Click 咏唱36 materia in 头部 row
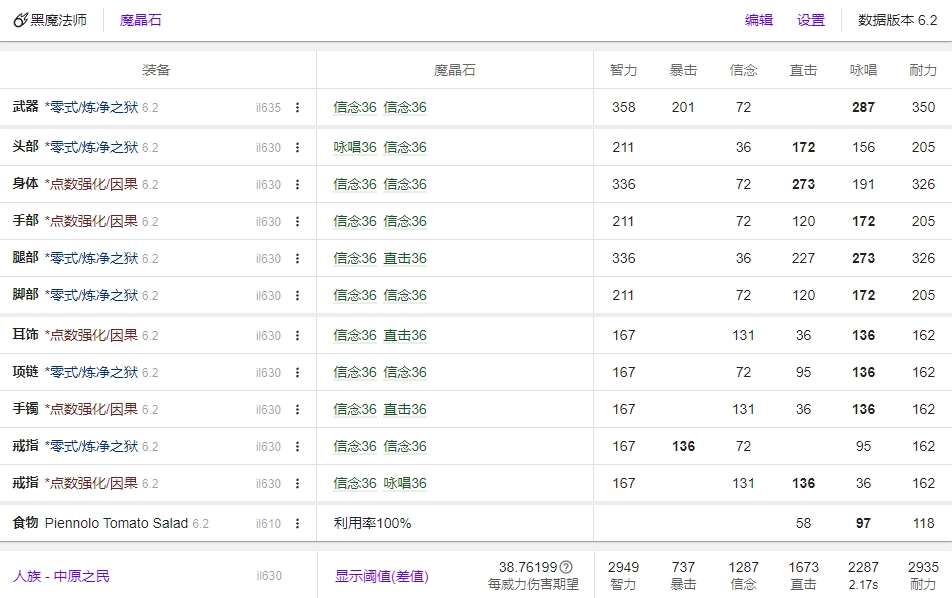 click(x=355, y=148)
